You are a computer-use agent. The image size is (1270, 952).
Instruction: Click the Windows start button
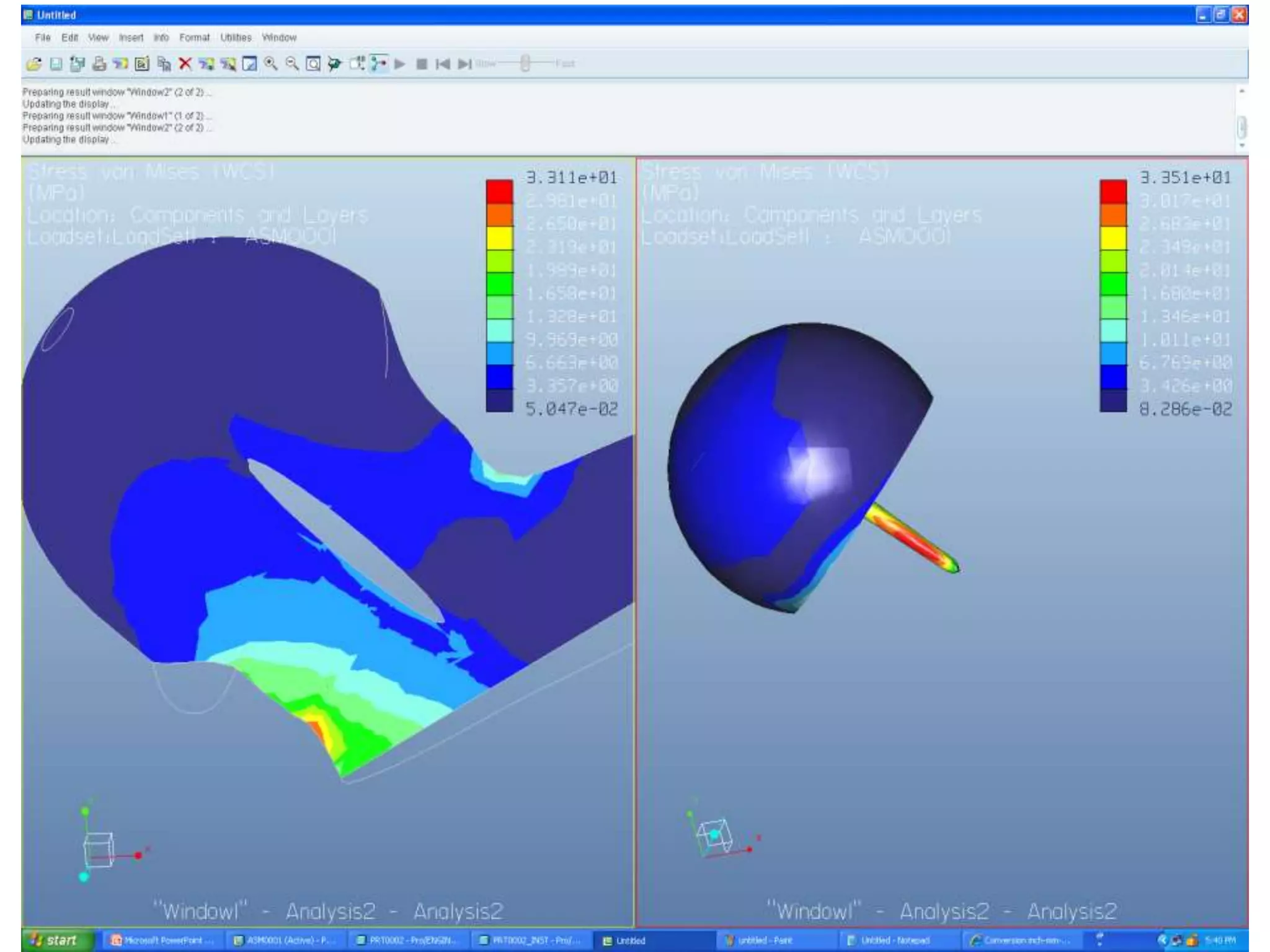click(56, 940)
